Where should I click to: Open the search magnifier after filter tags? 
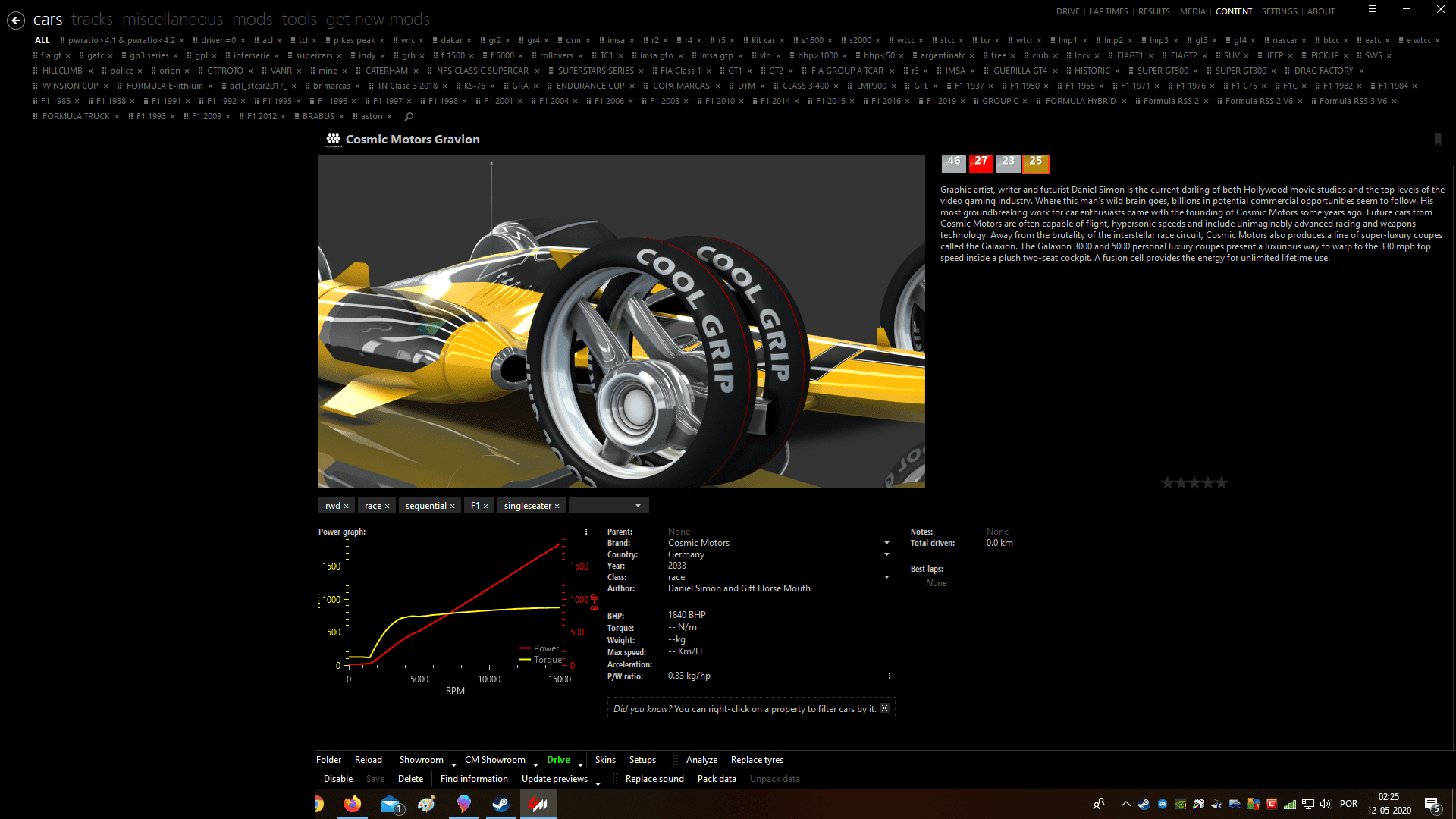point(409,117)
